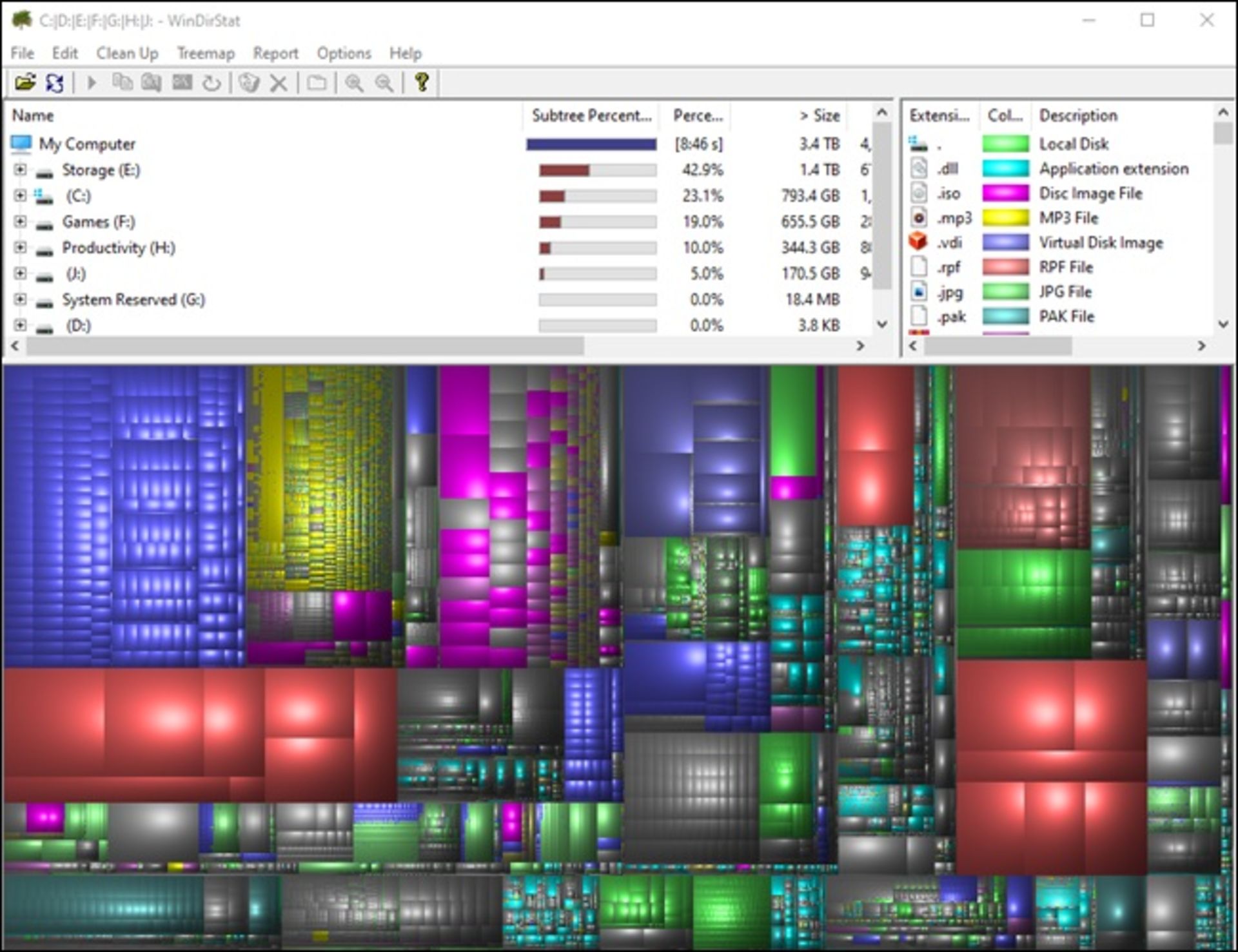Viewport: 1238px width, 952px height.
Task: Click the Command Prompt Here toolbar icon
Action: tap(182, 83)
